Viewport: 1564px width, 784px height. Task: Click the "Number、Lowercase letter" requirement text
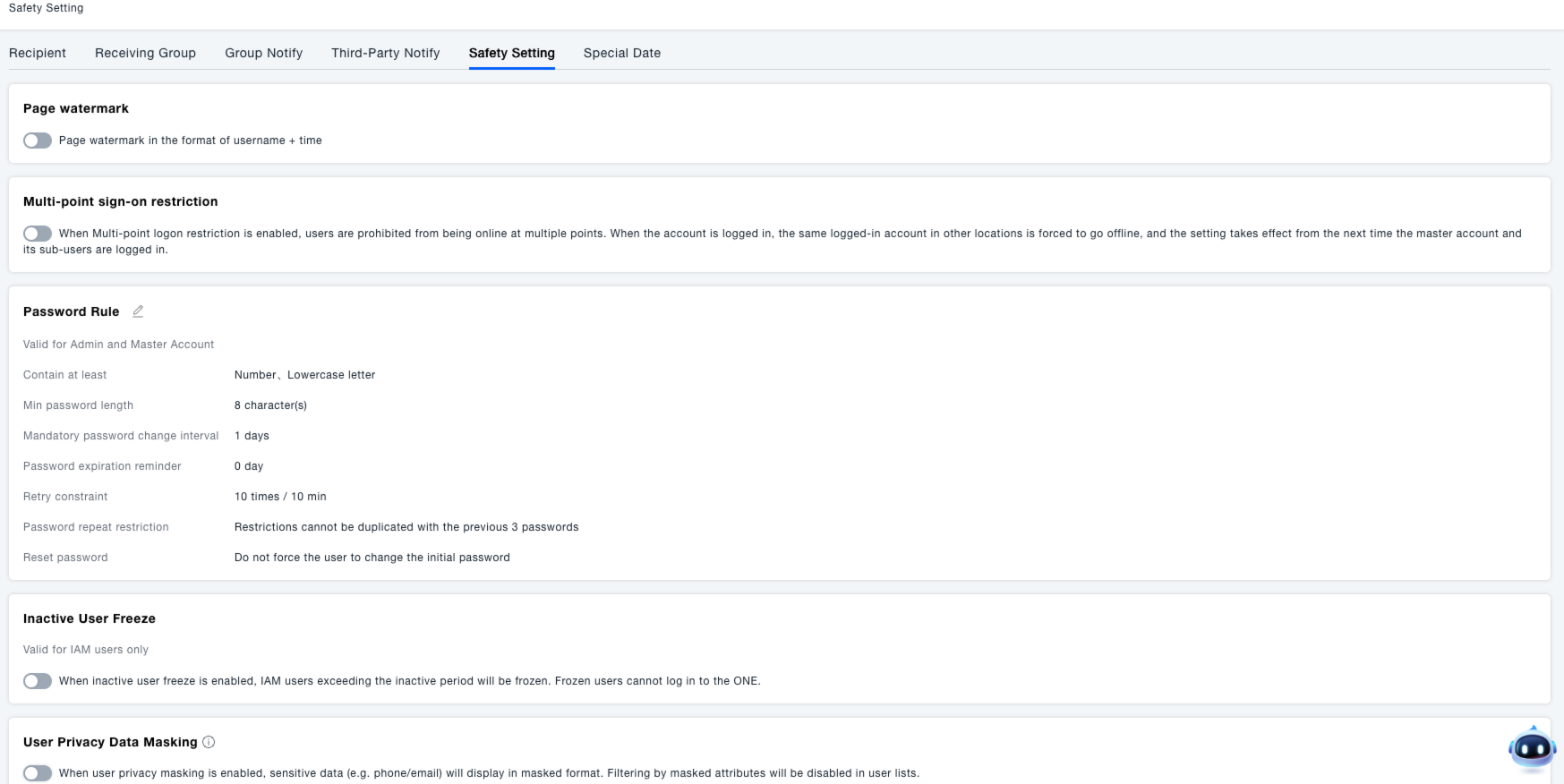click(304, 375)
